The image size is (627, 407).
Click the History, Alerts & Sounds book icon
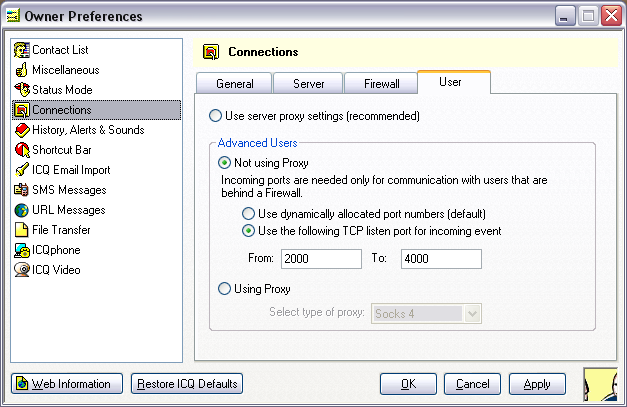coord(22,130)
